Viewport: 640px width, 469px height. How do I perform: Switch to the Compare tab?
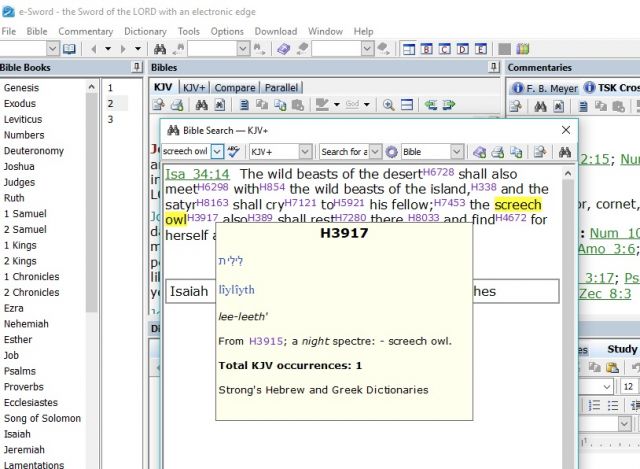235,88
